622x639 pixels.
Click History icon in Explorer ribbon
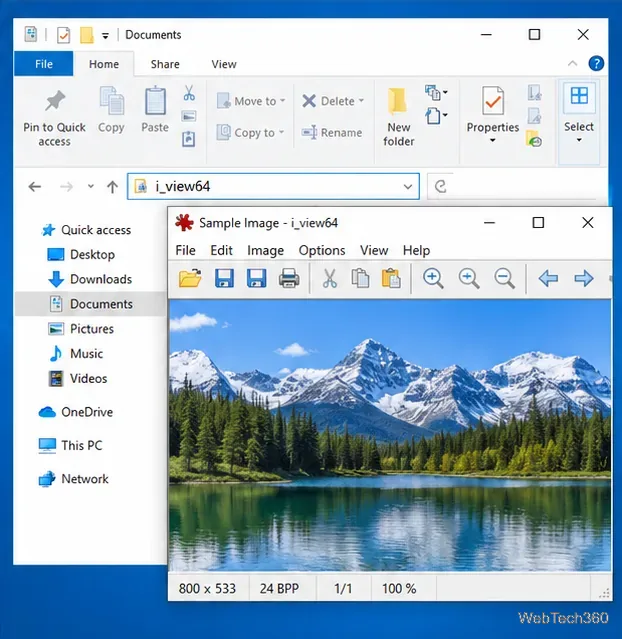coord(534,139)
